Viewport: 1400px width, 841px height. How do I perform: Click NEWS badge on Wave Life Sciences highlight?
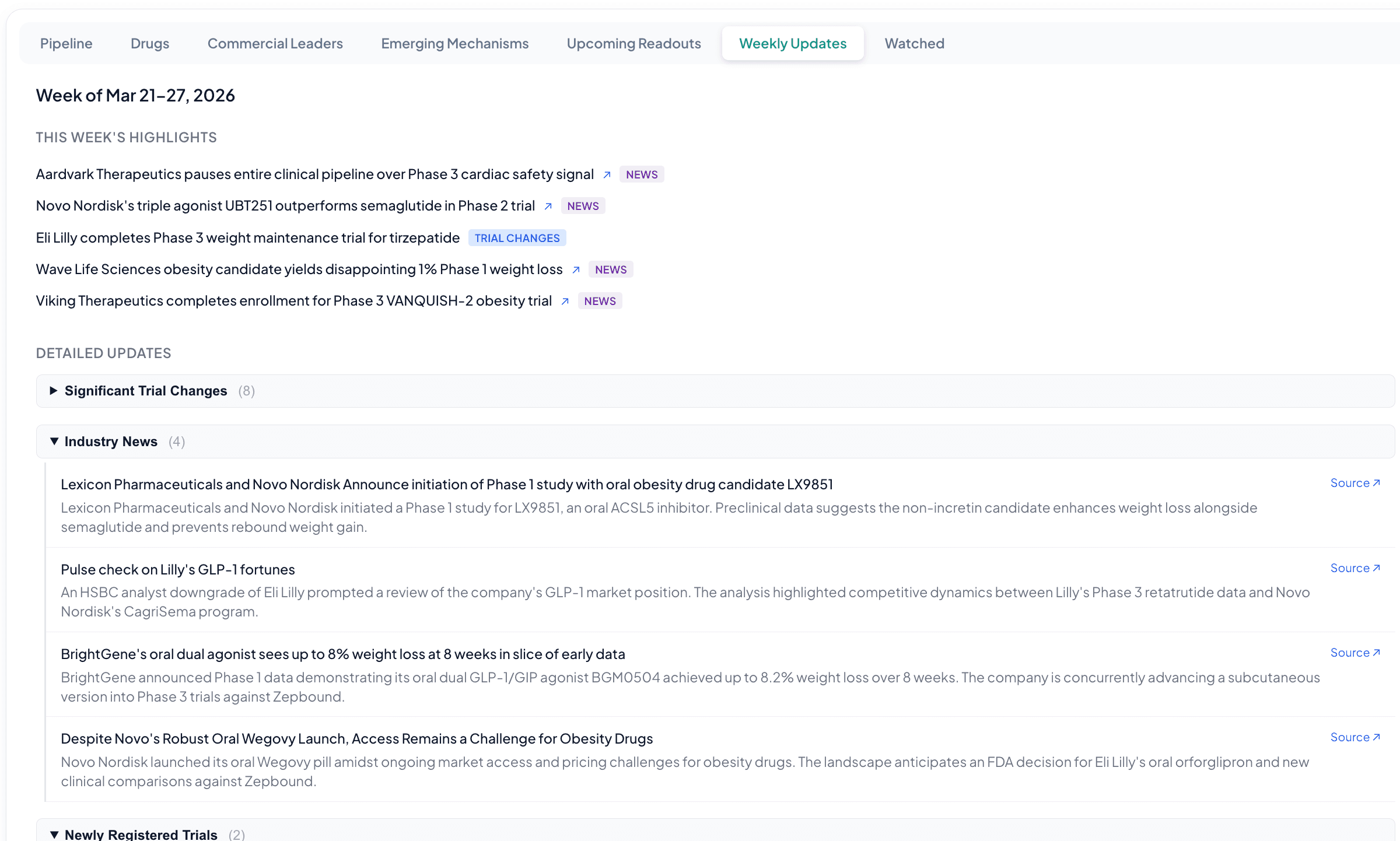coord(611,269)
